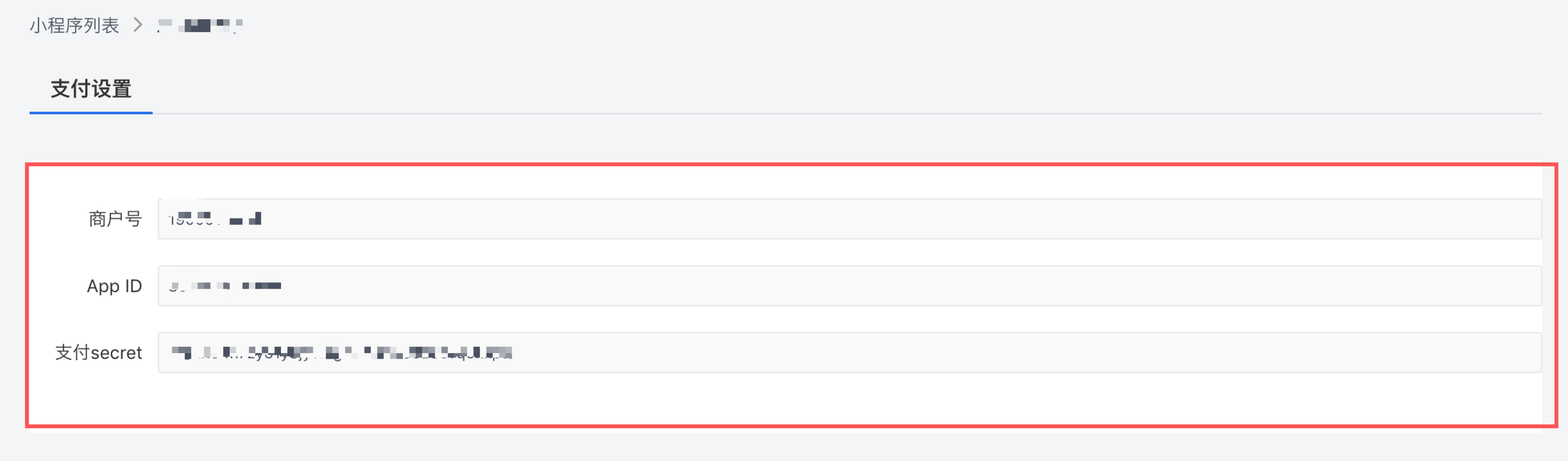Select the blurred mini program name breadcrumb
The width and height of the screenshot is (1568, 461).
pyautogui.click(x=199, y=25)
